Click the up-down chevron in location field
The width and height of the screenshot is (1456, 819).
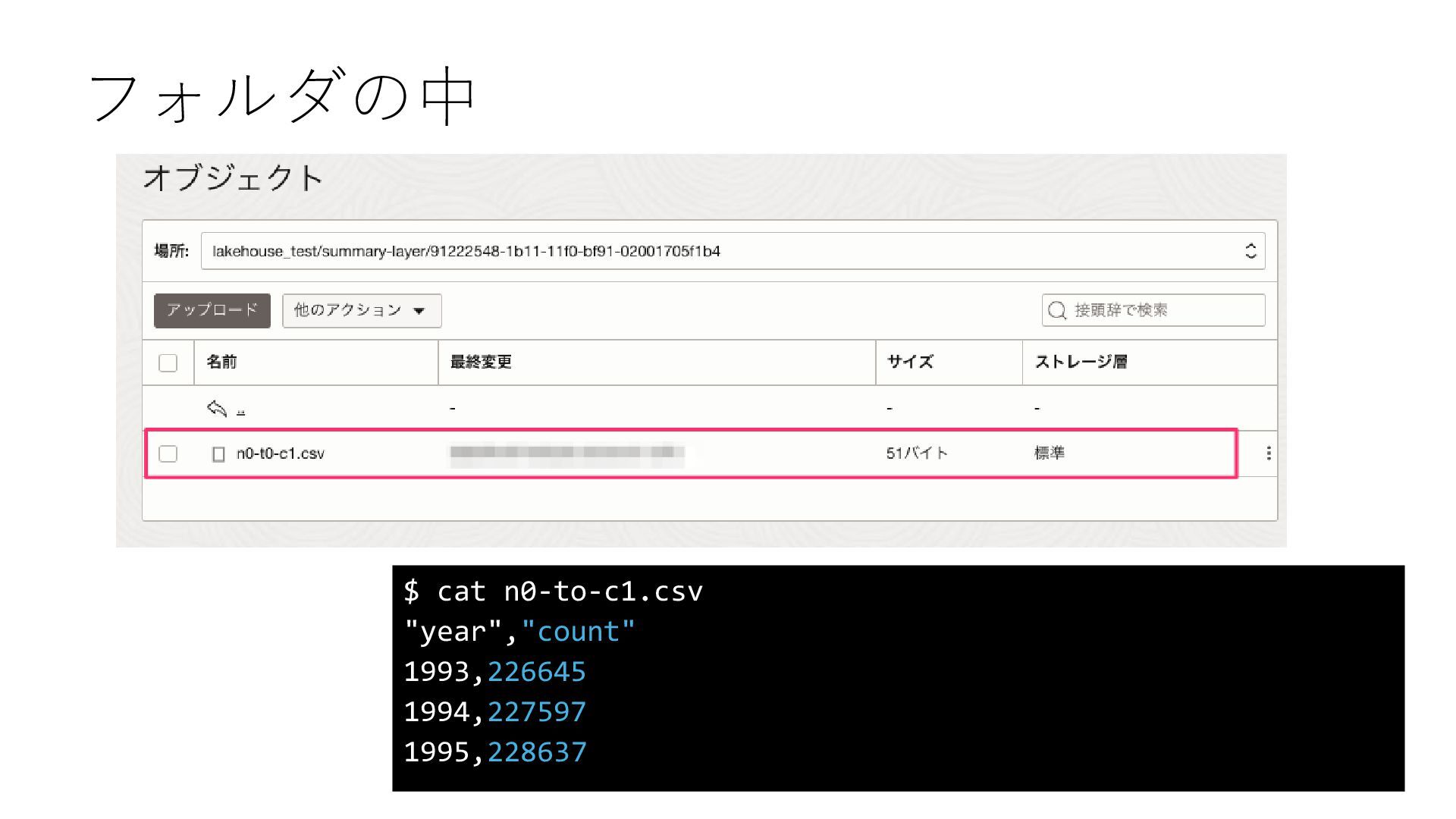coord(1250,251)
